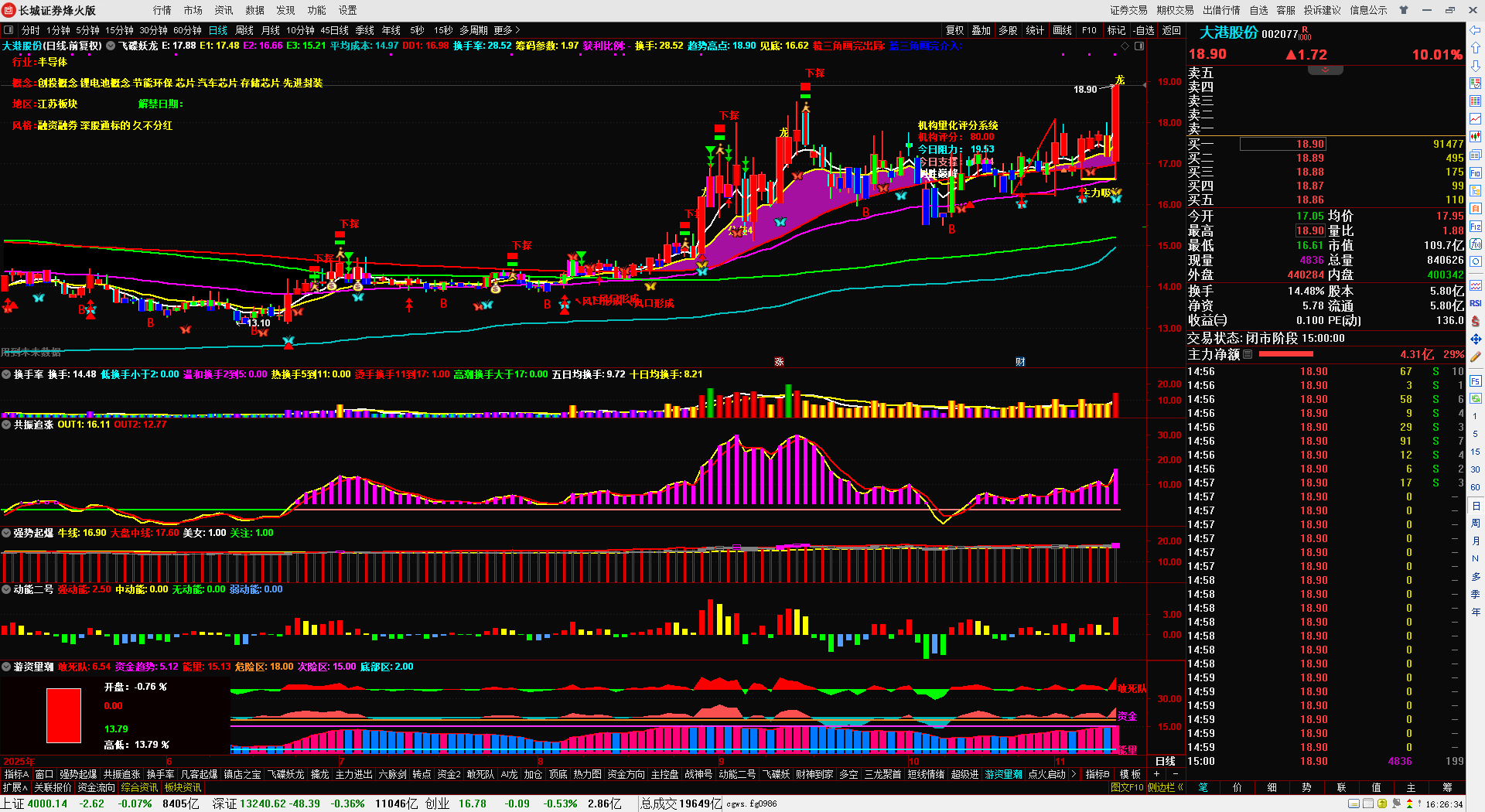This screenshot has height=812, width=1485.
Task: Expand the 更多 periods arrow
Action: coord(507,30)
